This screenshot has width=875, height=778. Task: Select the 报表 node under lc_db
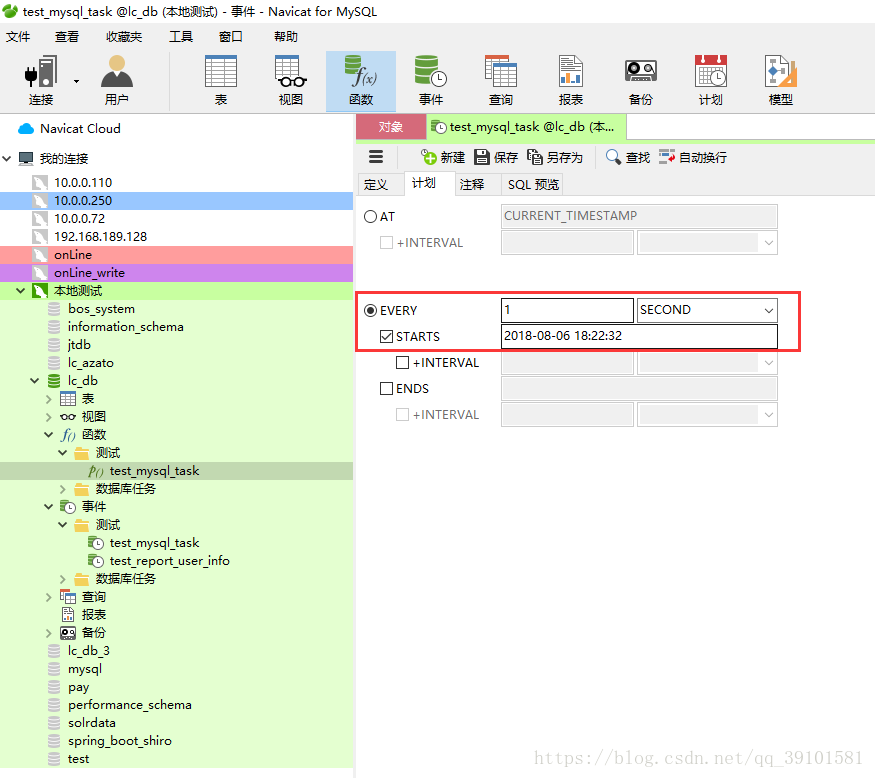click(x=93, y=614)
